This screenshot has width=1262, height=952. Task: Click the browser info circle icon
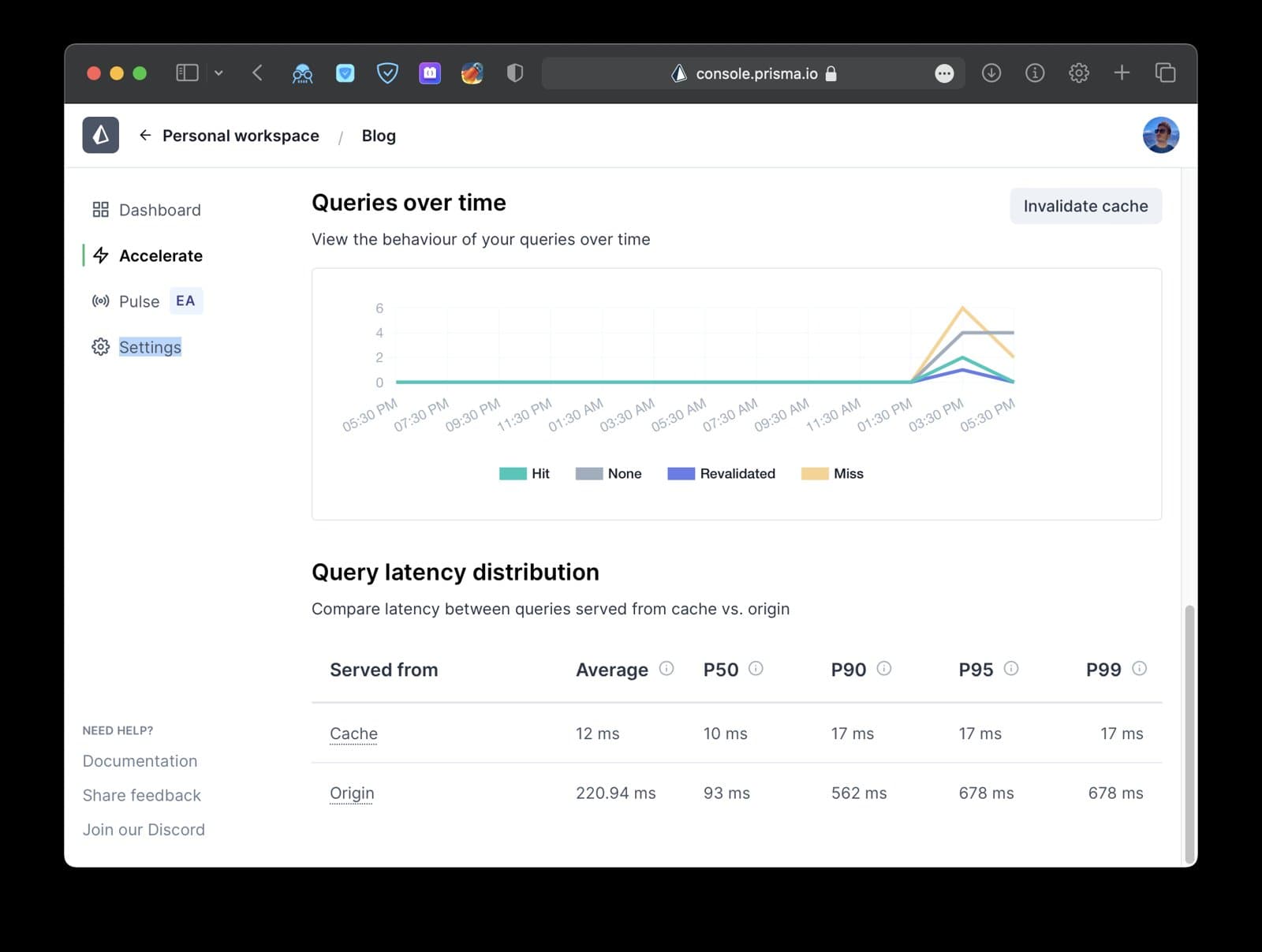[1035, 73]
